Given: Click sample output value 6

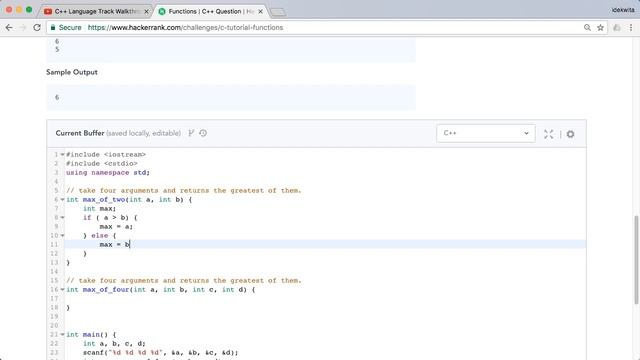Looking at the screenshot, I should (x=57, y=97).
